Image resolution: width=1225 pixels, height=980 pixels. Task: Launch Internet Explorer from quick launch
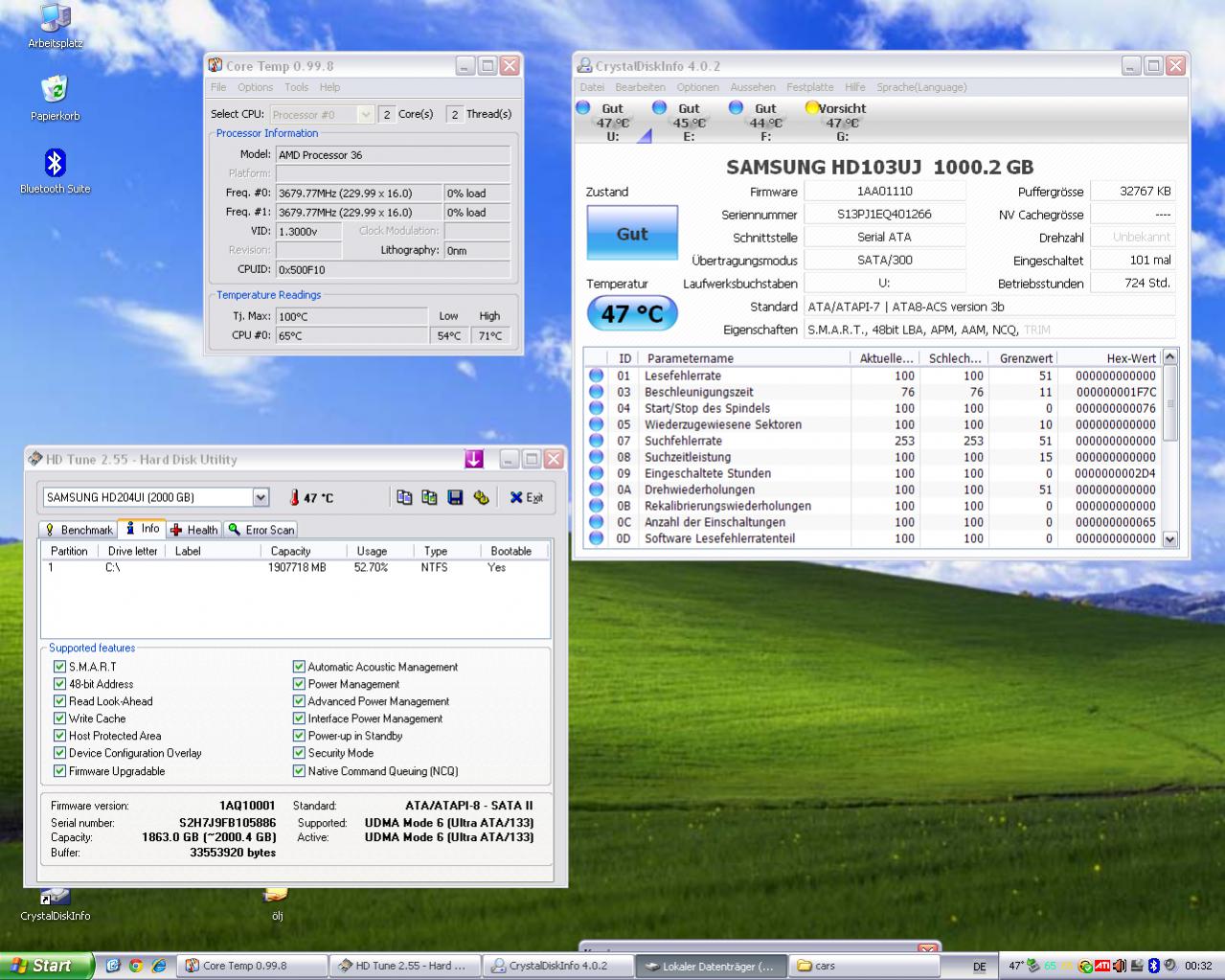[158, 966]
